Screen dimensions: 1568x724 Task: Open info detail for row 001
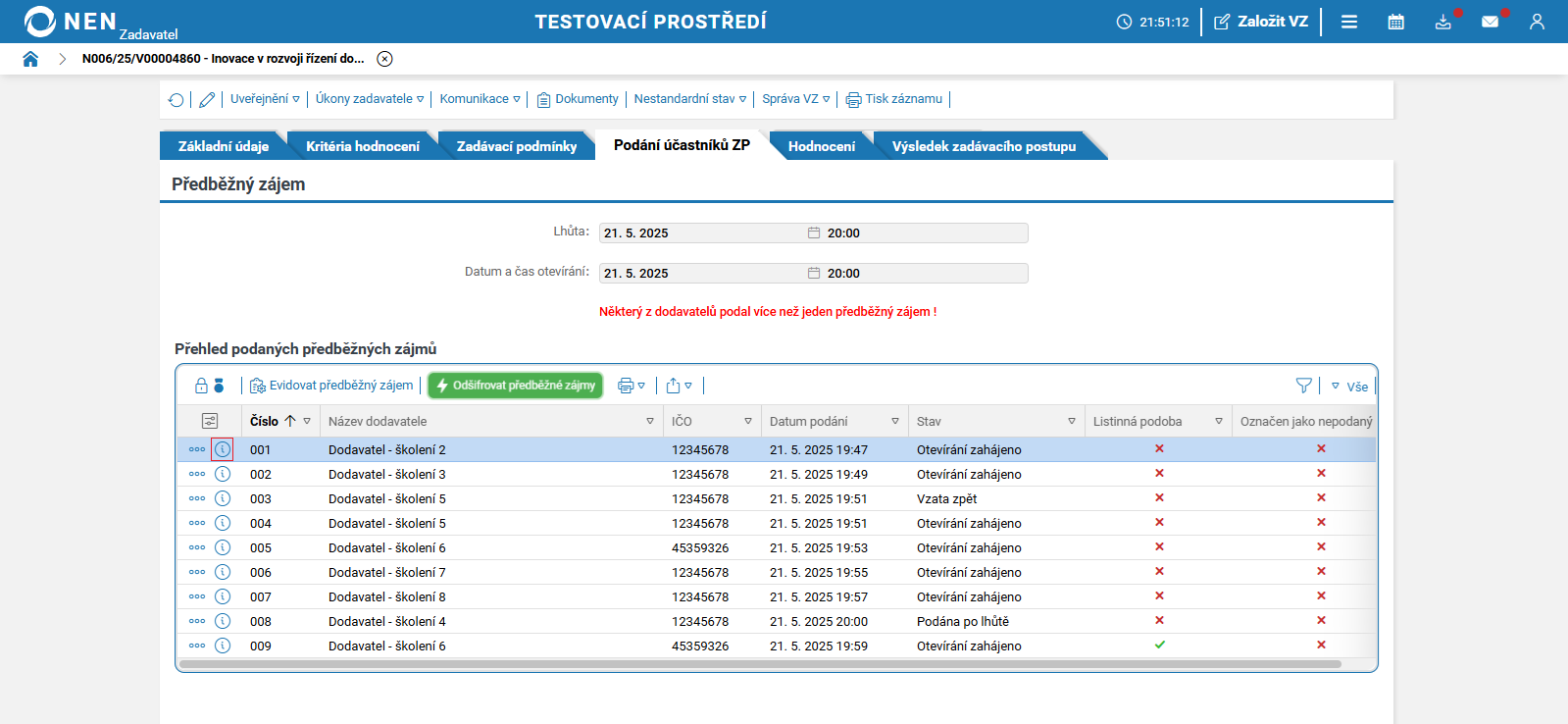point(223,449)
